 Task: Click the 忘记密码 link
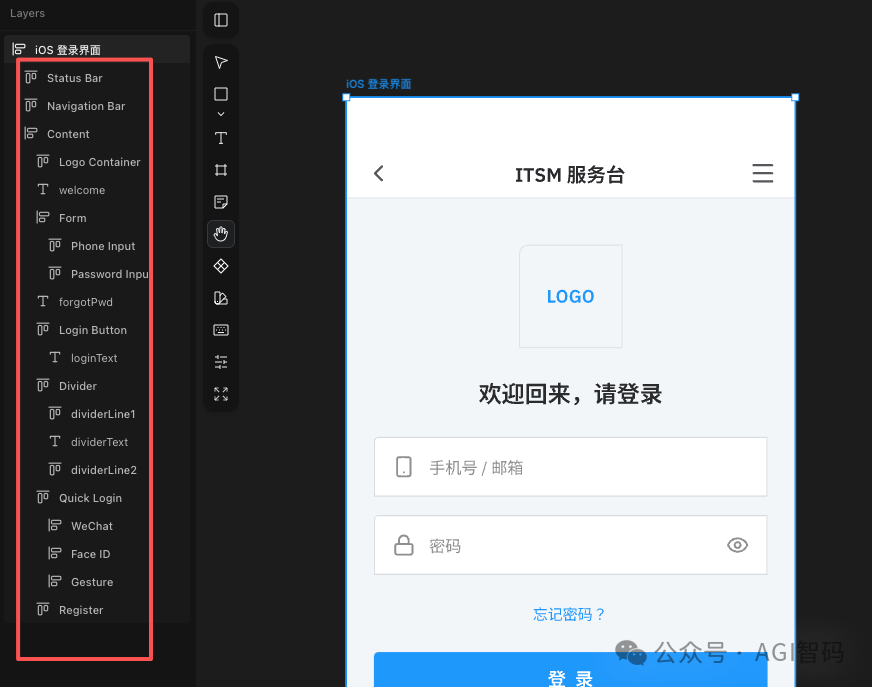[x=570, y=614]
